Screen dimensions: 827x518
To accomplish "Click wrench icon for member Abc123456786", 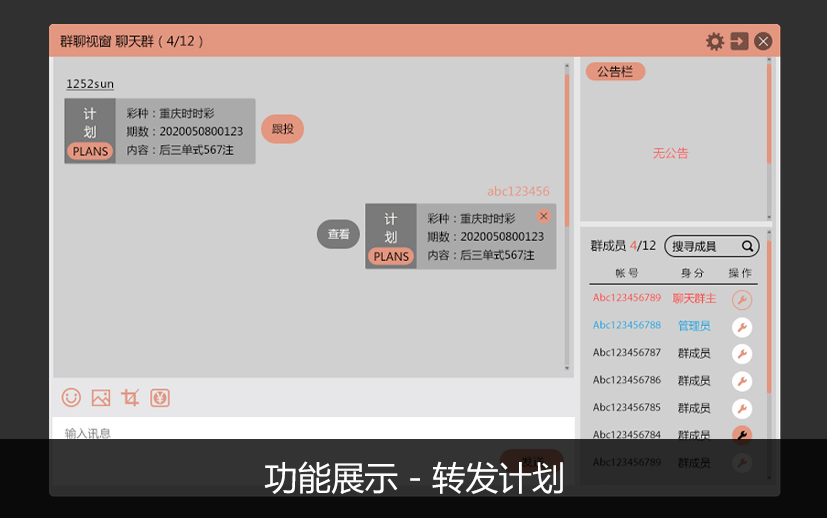I will tap(741, 381).
